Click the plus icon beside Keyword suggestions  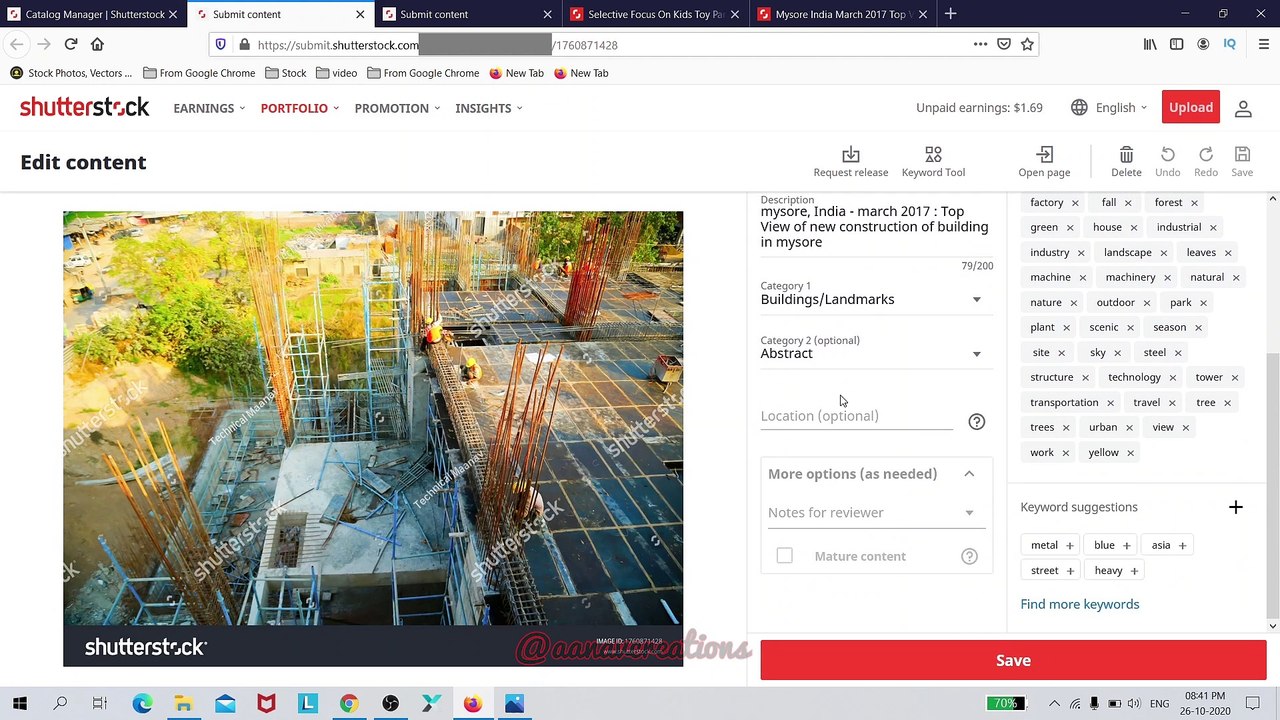(1235, 507)
